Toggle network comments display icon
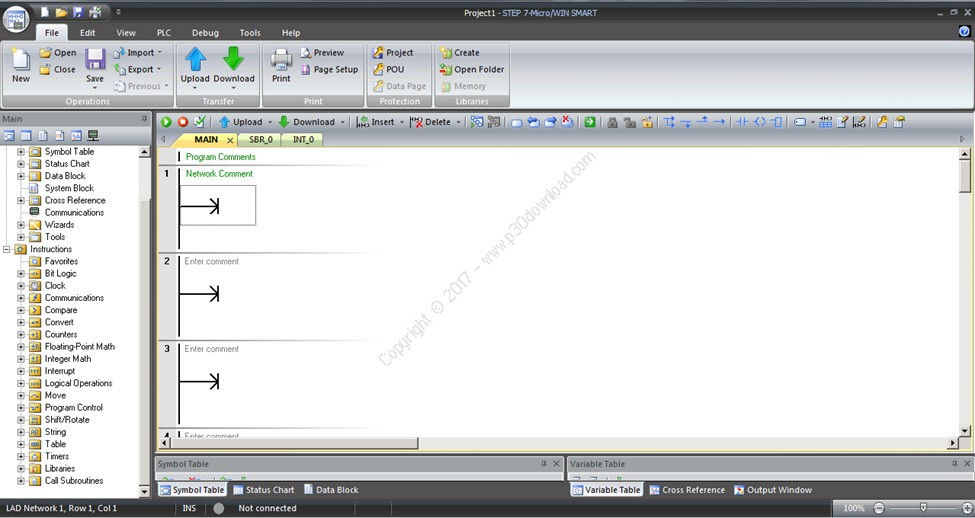Viewport: 975px width, 518px height. click(859, 122)
